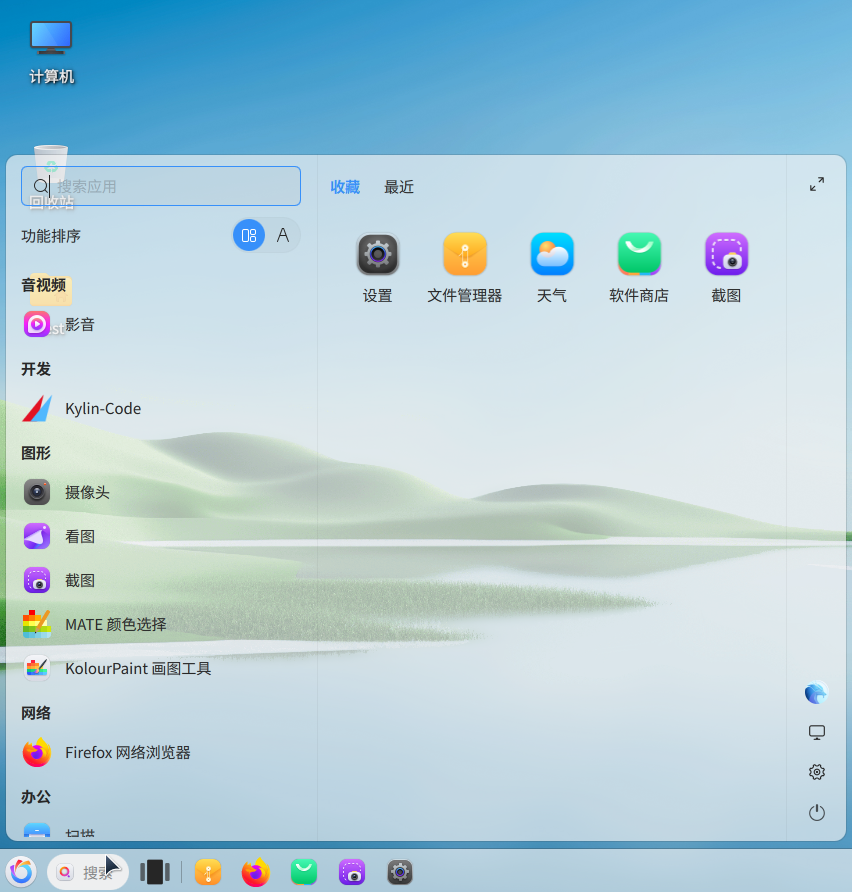This screenshot has height=892, width=852.
Task: Click the 图形 category header
Action: pos(36,453)
